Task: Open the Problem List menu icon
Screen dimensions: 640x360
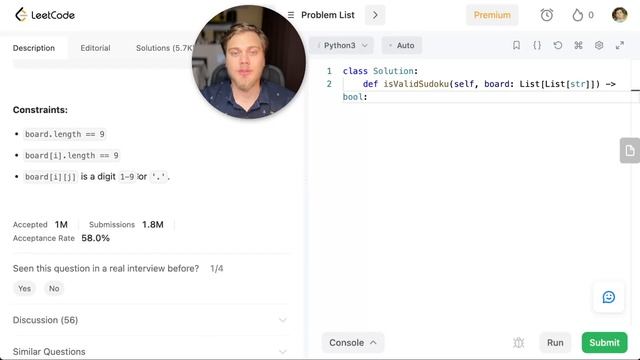Action: pos(291,15)
